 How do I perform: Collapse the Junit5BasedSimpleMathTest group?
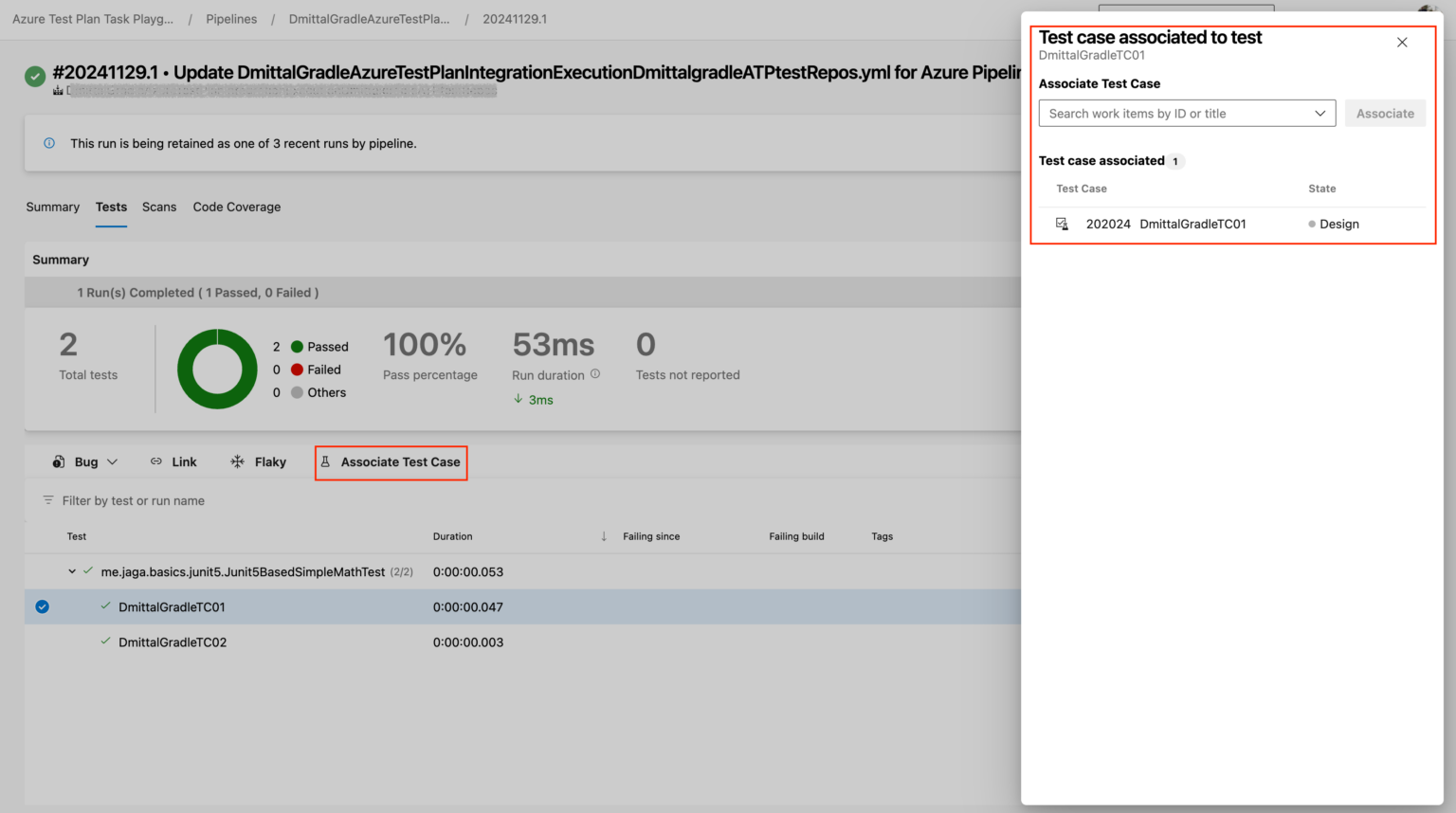tap(72, 571)
